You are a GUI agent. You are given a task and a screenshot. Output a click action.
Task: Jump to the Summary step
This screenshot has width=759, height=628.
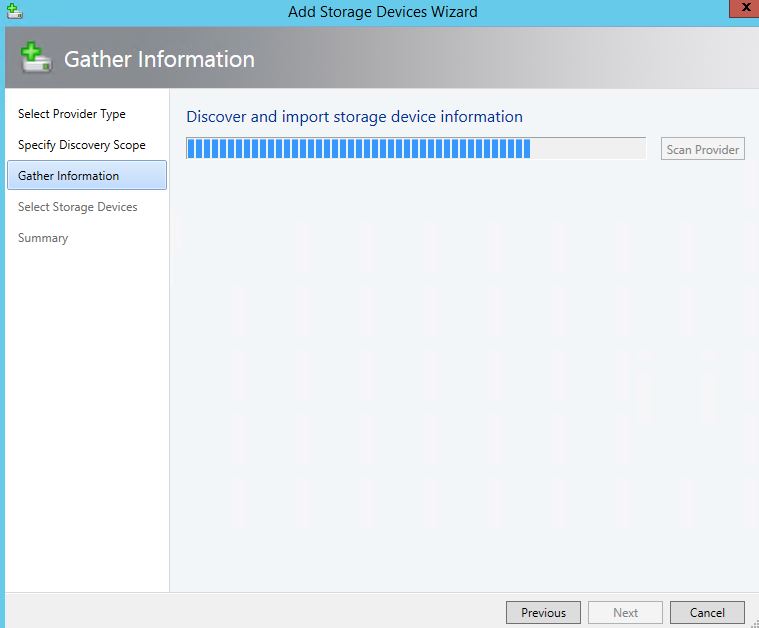[43, 238]
